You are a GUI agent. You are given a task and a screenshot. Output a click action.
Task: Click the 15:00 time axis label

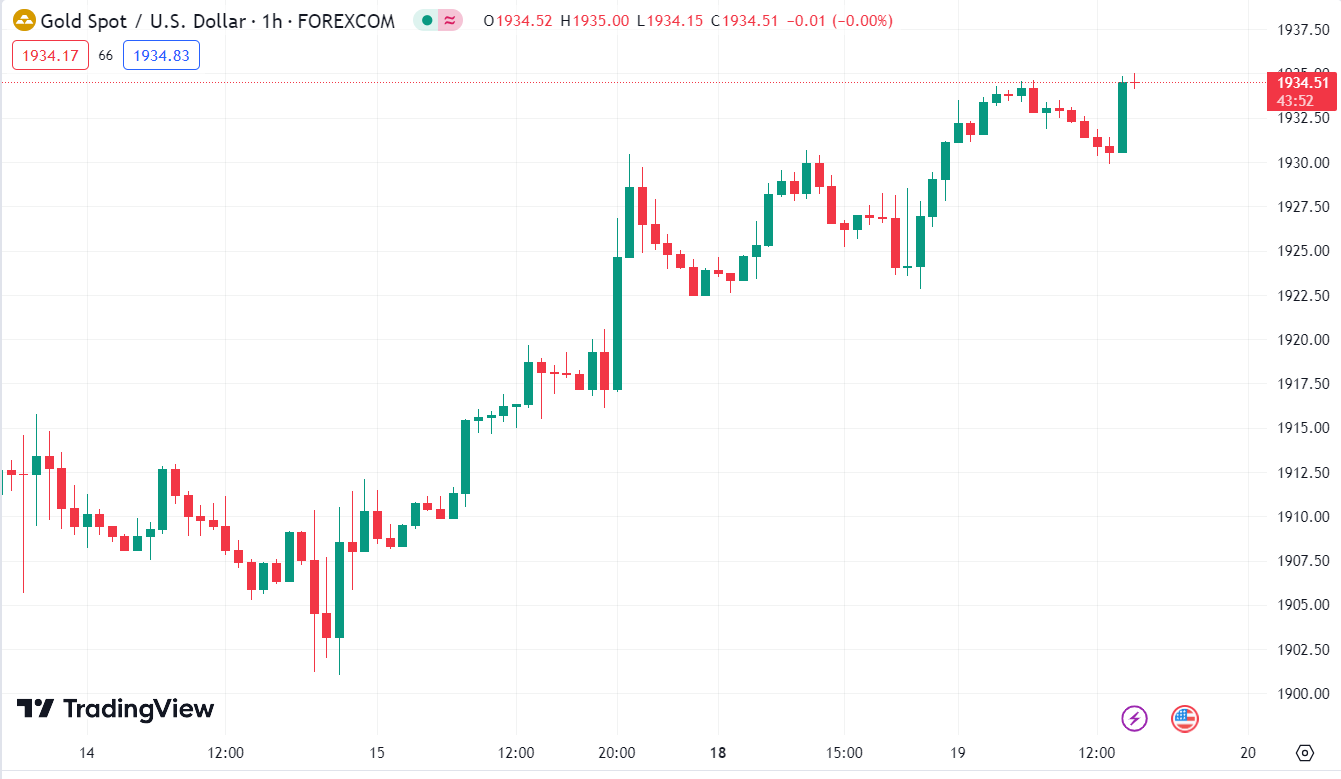click(843, 753)
